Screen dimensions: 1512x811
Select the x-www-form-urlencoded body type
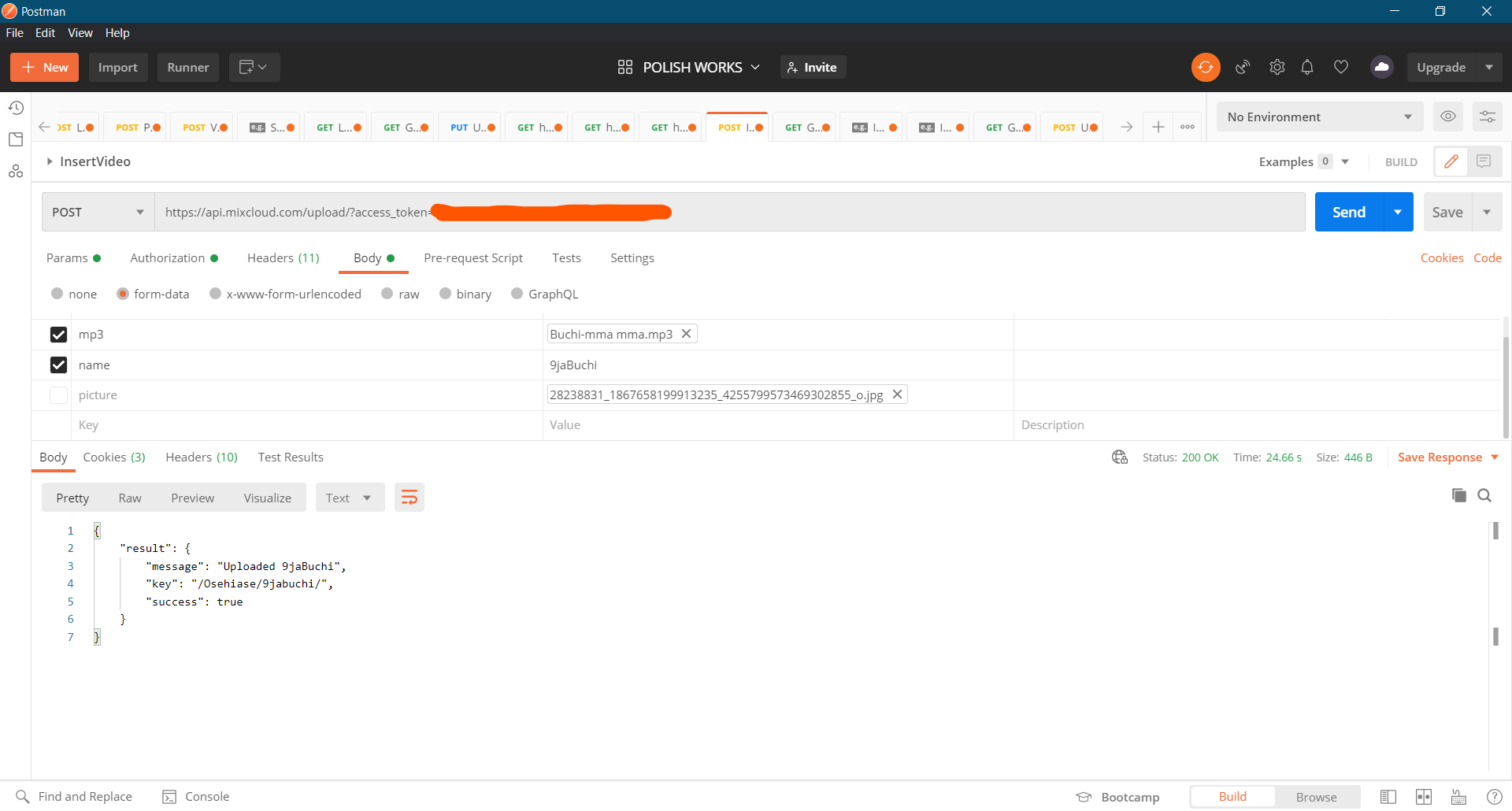tap(215, 294)
